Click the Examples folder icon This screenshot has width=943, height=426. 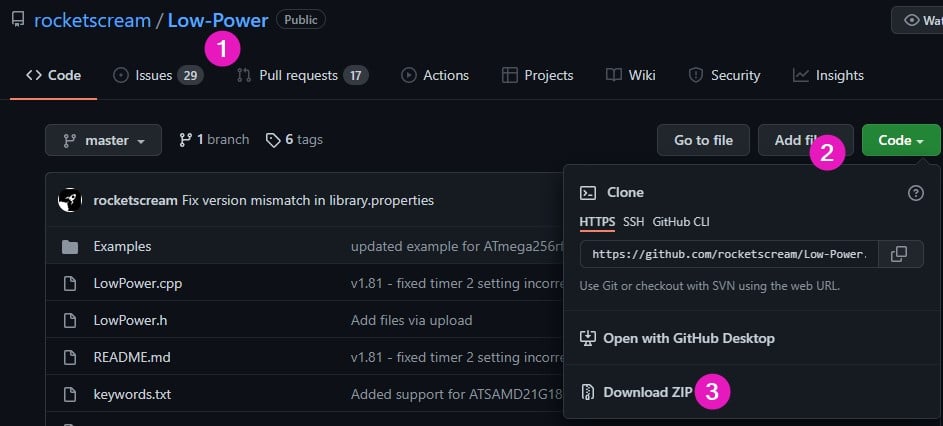[x=70, y=247]
